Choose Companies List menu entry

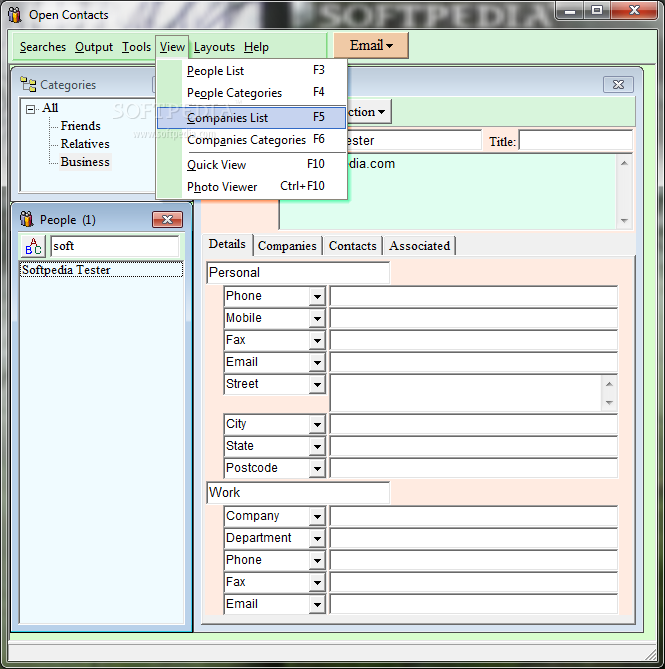[252, 117]
